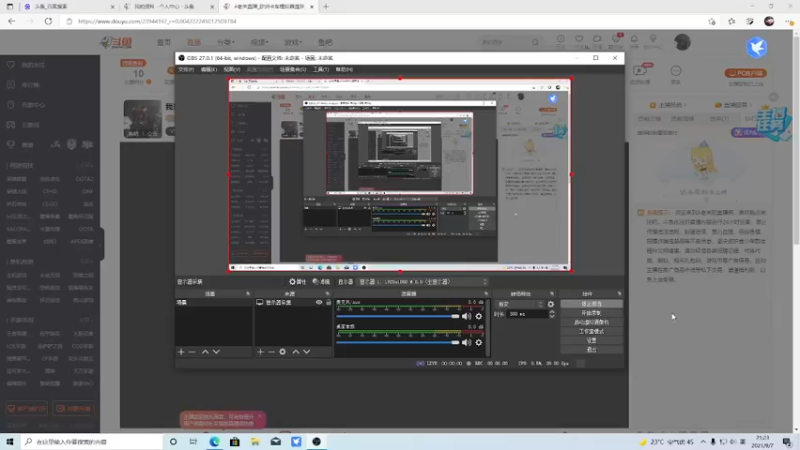Screen dimensions: 800x450
Task: Click desktop audio volume slider in mixer
Action: point(398,342)
